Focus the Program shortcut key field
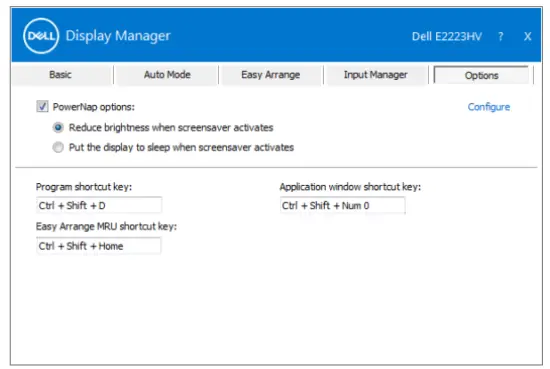The height and width of the screenshot is (369, 550). [x=99, y=205]
